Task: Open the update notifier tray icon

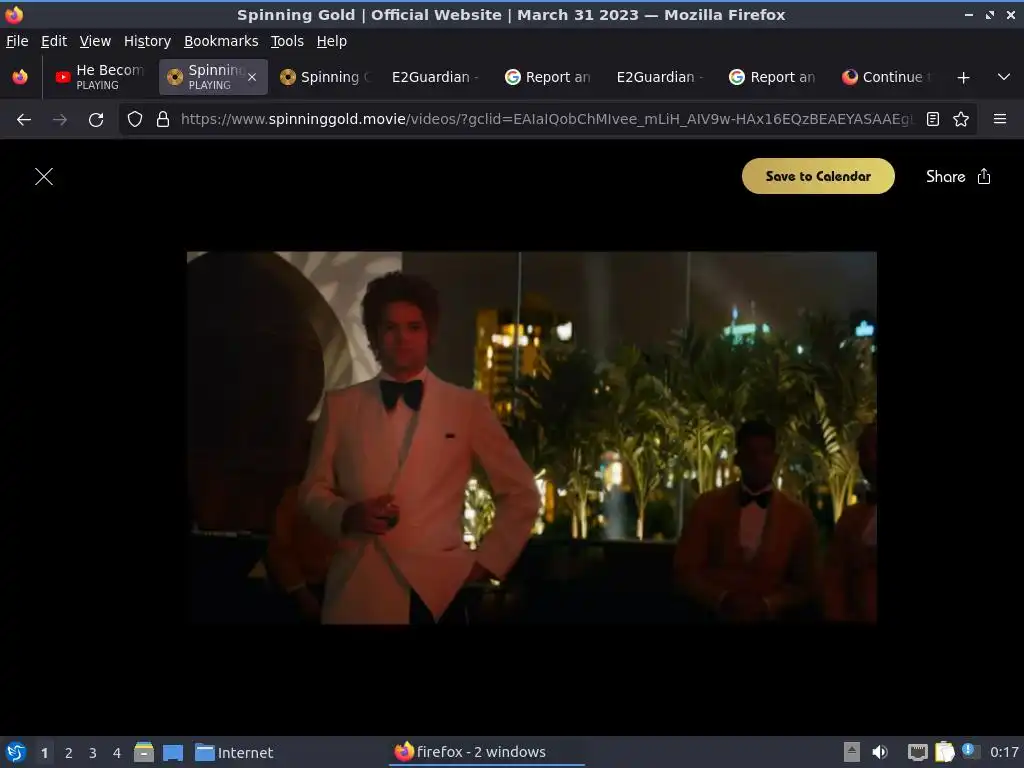Action: (x=970, y=751)
